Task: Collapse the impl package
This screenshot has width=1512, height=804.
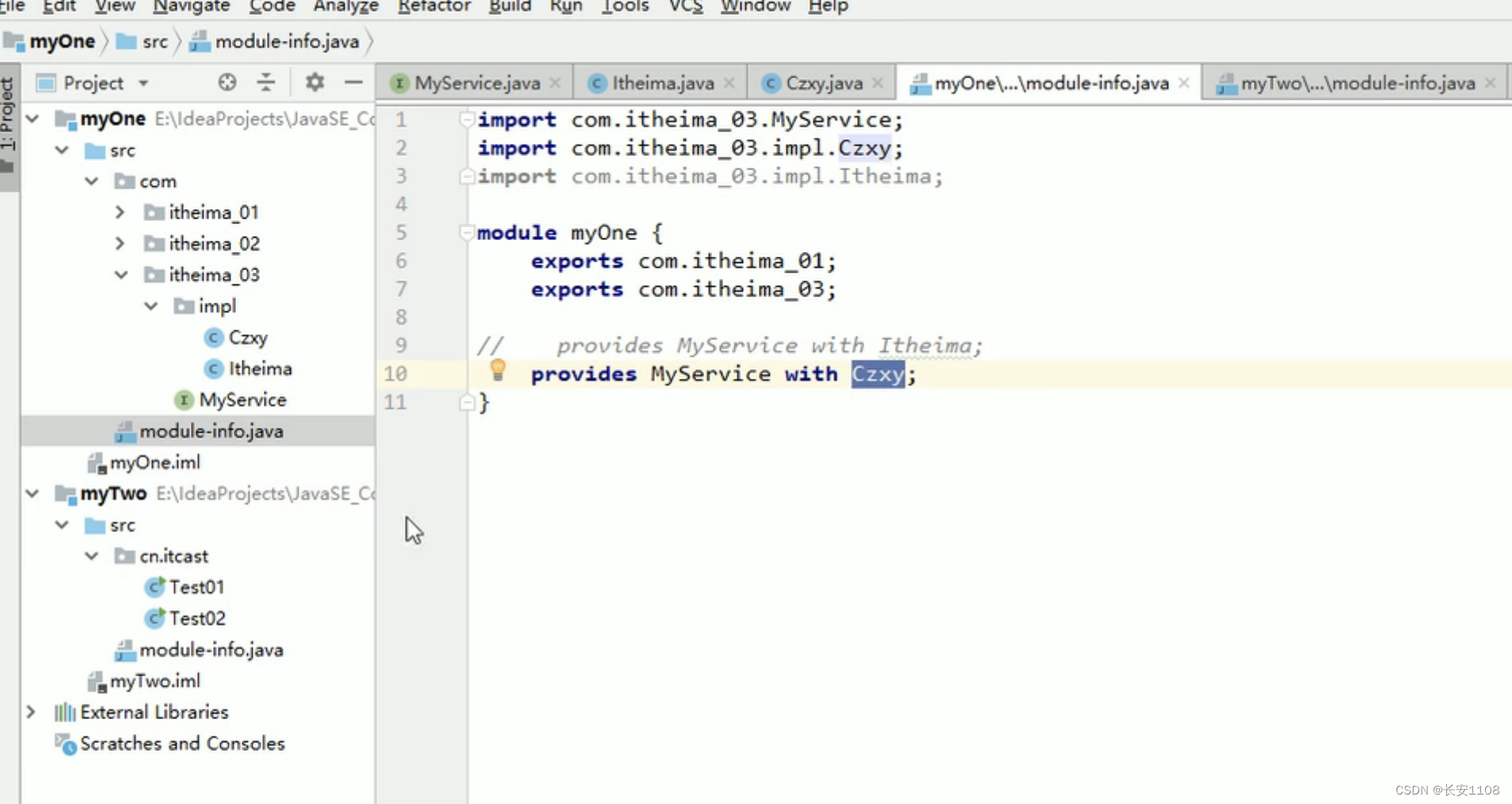Action: [x=150, y=306]
